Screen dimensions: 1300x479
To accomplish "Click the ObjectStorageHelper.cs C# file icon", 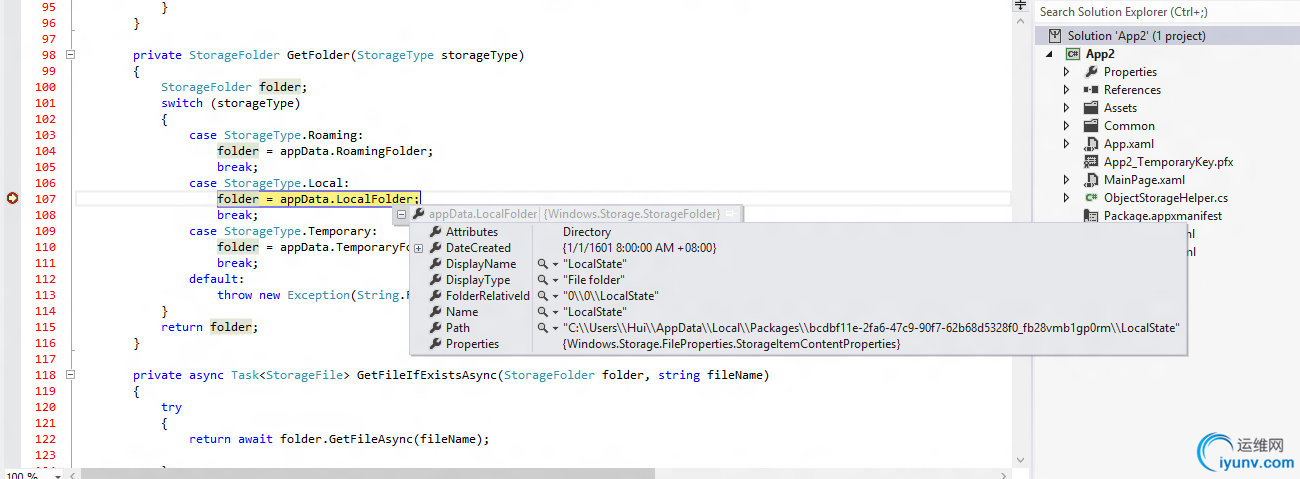I will [1091, 198].
